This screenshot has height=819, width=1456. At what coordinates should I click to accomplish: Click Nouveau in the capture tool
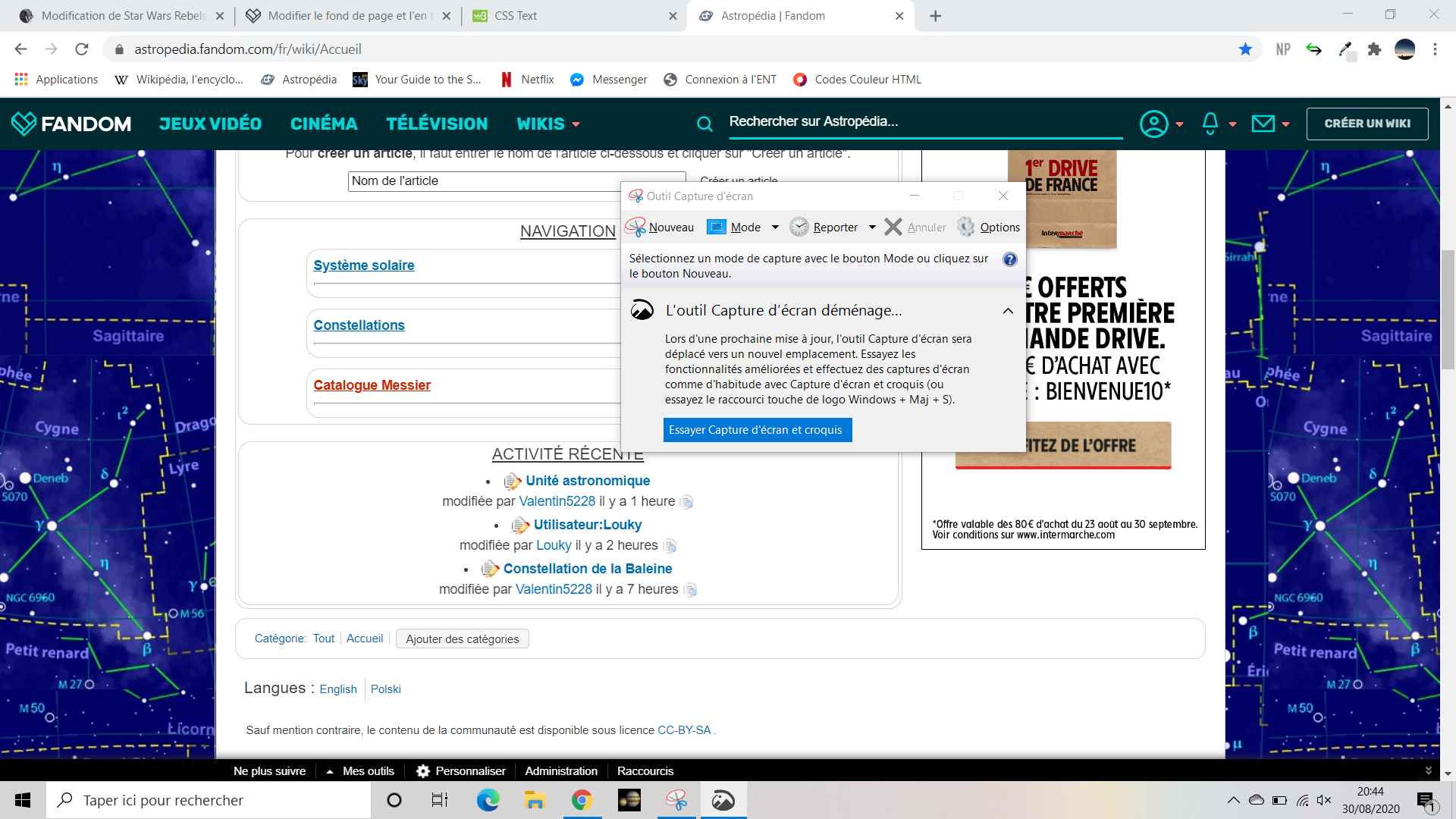click(x=660, y=227)
